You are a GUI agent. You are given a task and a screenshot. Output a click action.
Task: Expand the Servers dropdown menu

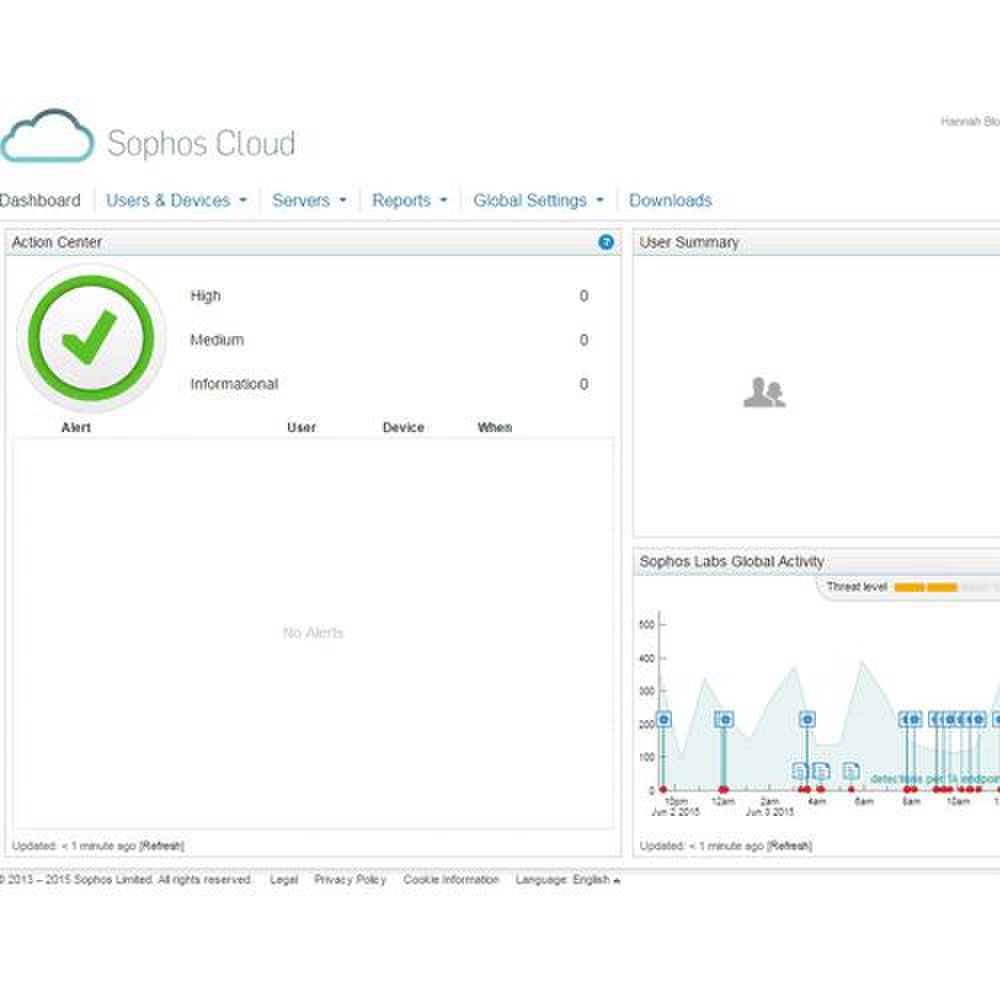tap(309, 200)
